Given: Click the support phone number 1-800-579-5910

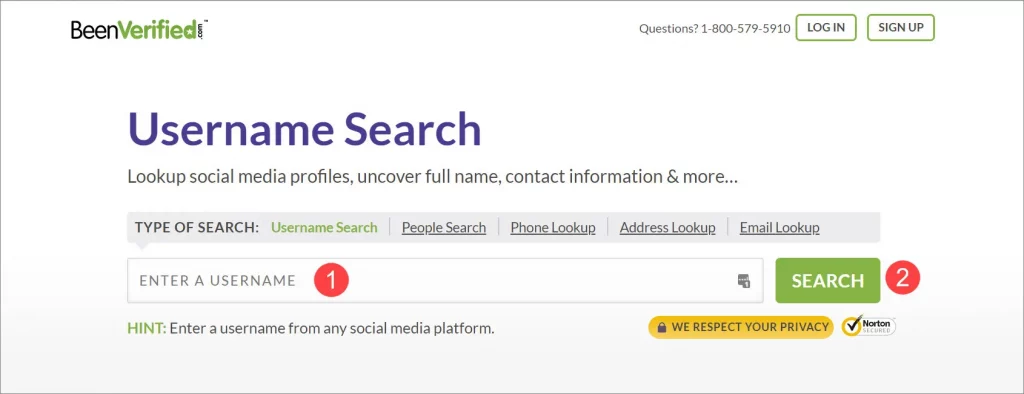Looking at the screenshot, I should 745,28.
